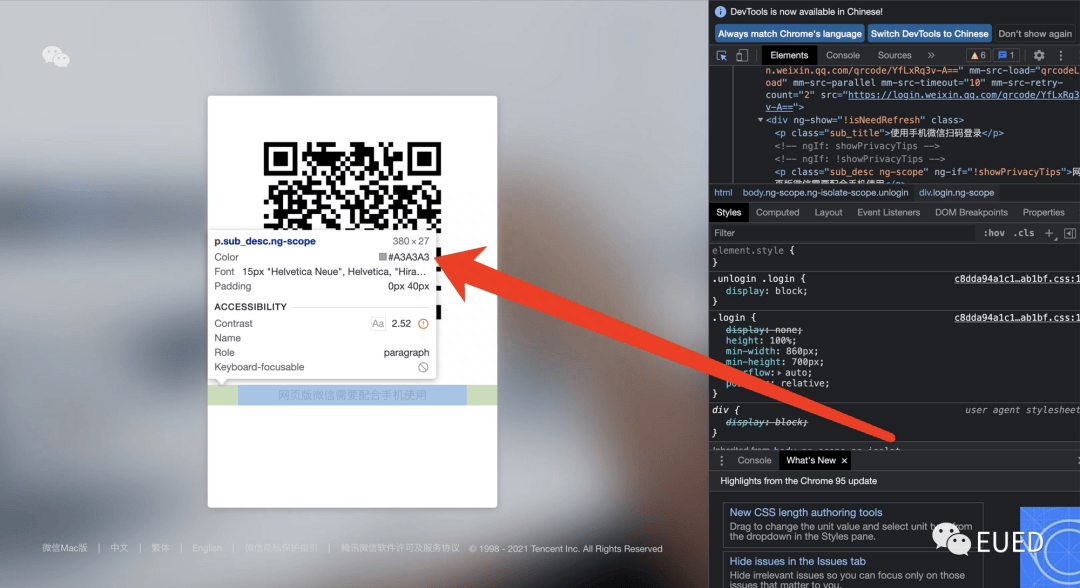Click the contrast warning icon next to 2.52
The width and height of the screenshot is (1080, 588).
point(423,324)
